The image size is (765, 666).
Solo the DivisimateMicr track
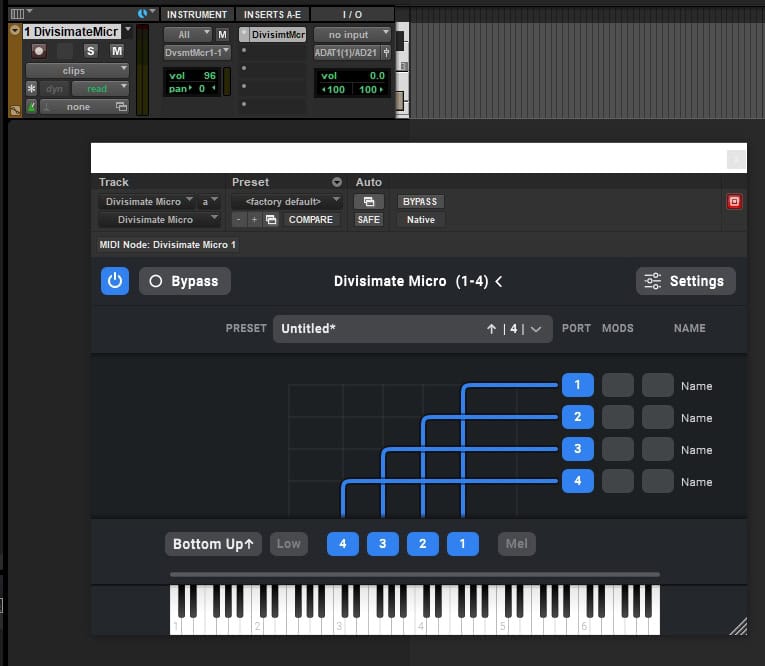tap(90, 51)
